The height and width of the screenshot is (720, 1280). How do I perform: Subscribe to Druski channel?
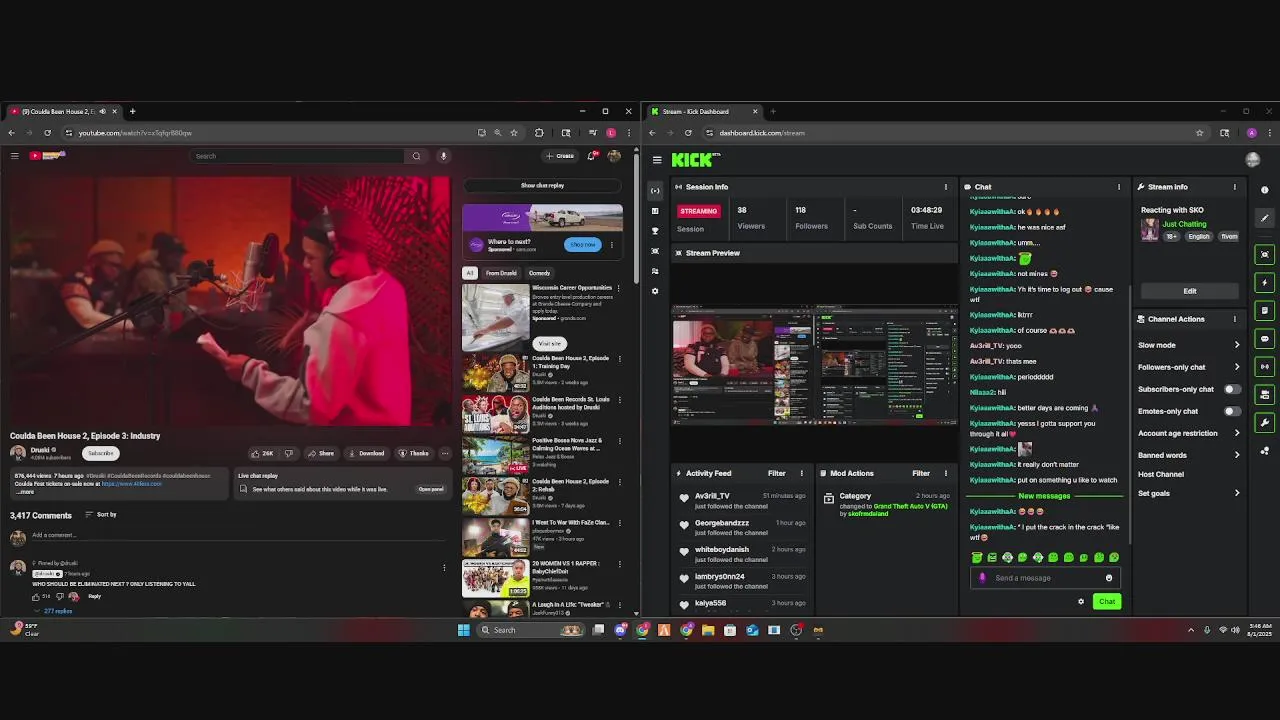click(x=100, y=453)
